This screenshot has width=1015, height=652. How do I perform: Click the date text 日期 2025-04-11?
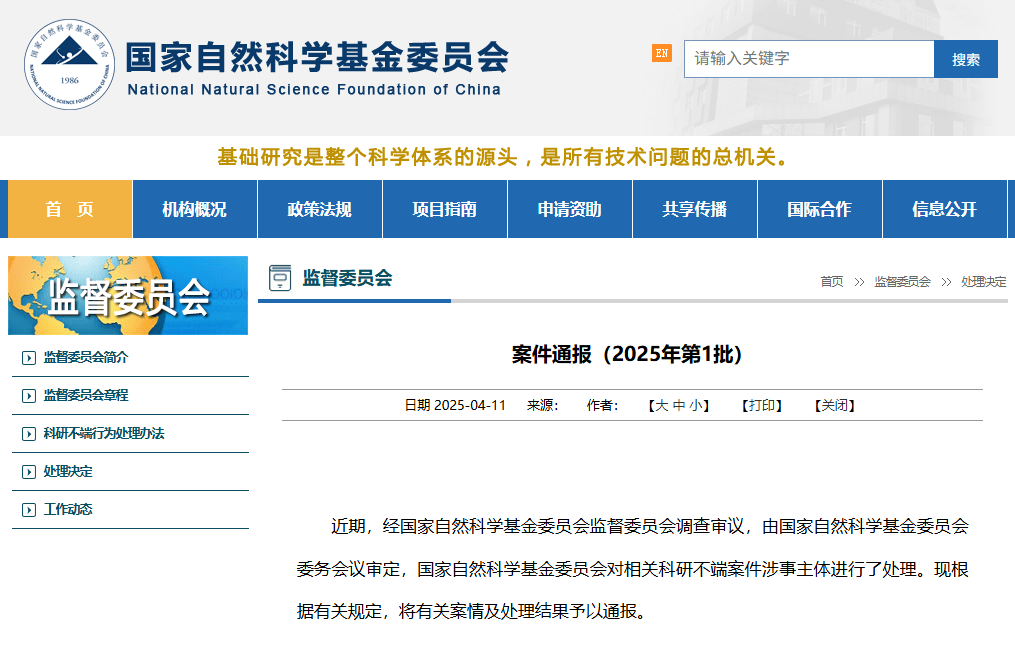pyautogui.click(x=455, y=405)
